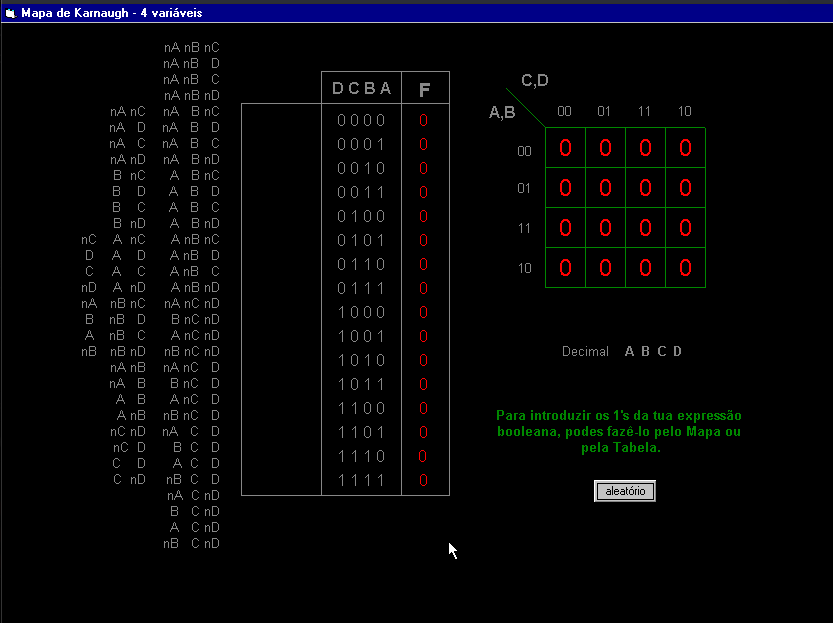Flip Karnaugh cell AB=10, CD=01
Screen dimensions: 833x623
pos(605,268)
